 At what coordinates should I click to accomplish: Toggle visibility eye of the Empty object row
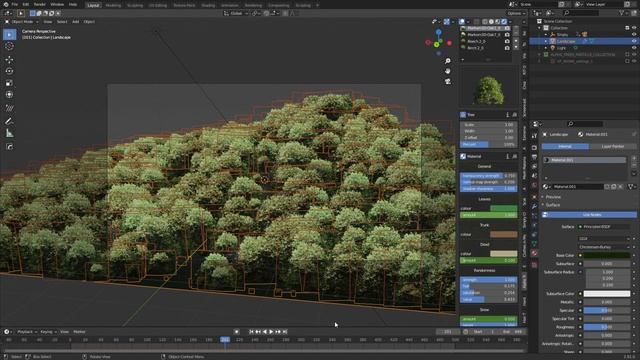click(634, 34)
